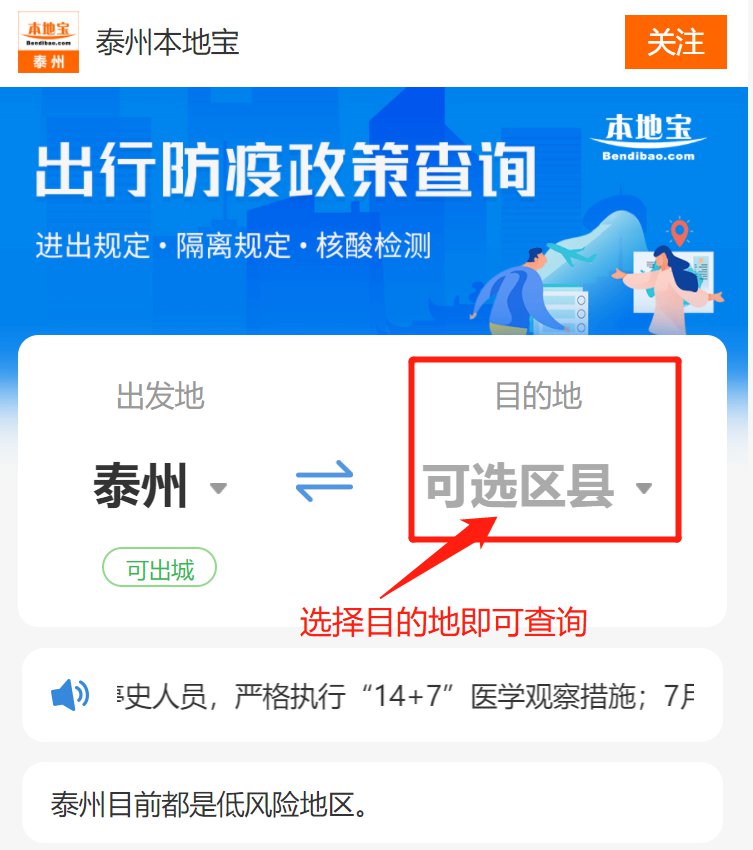Open the 泰州 departure dropdown arrow

click(218, 488)
